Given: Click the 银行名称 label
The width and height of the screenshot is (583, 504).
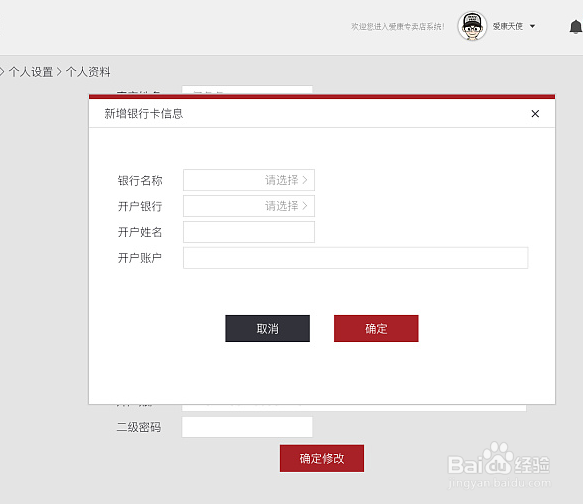Looking at the screenshot, I should pyautogui.click(x=140, y=181).
